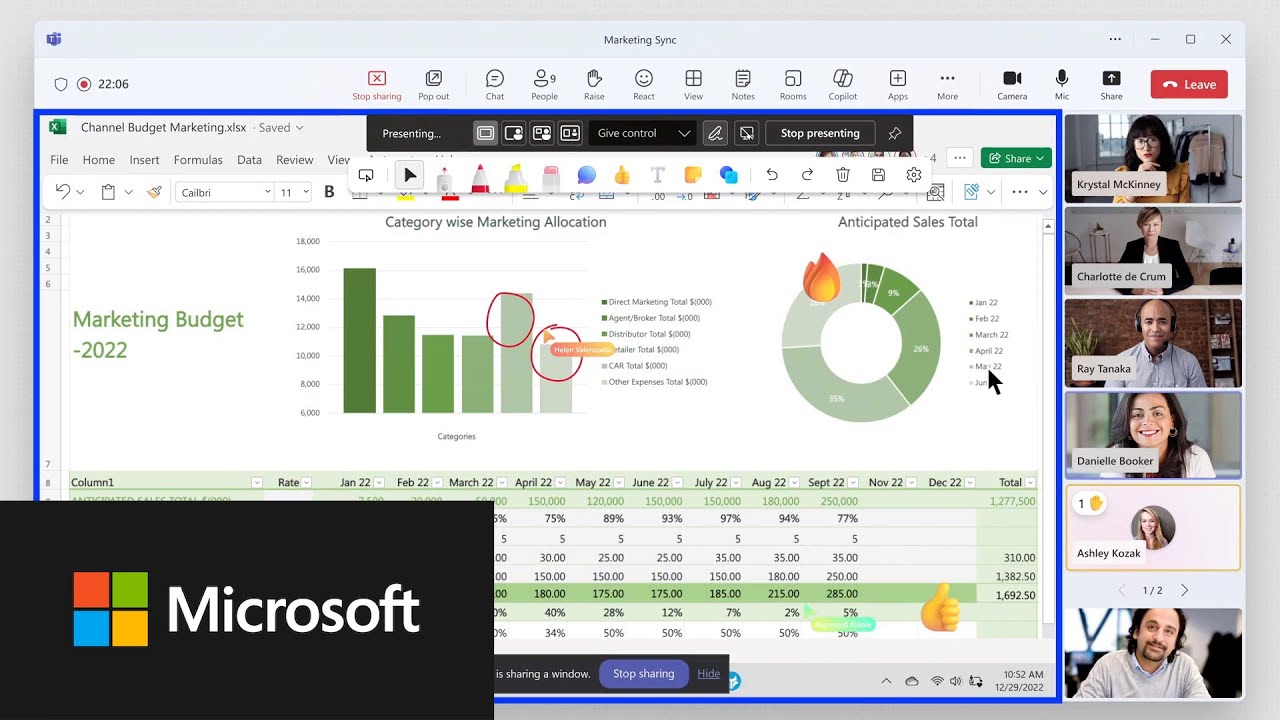Select the pink eraser tool
Screen dimensions: 1280x720
click(x=550, y=178)
